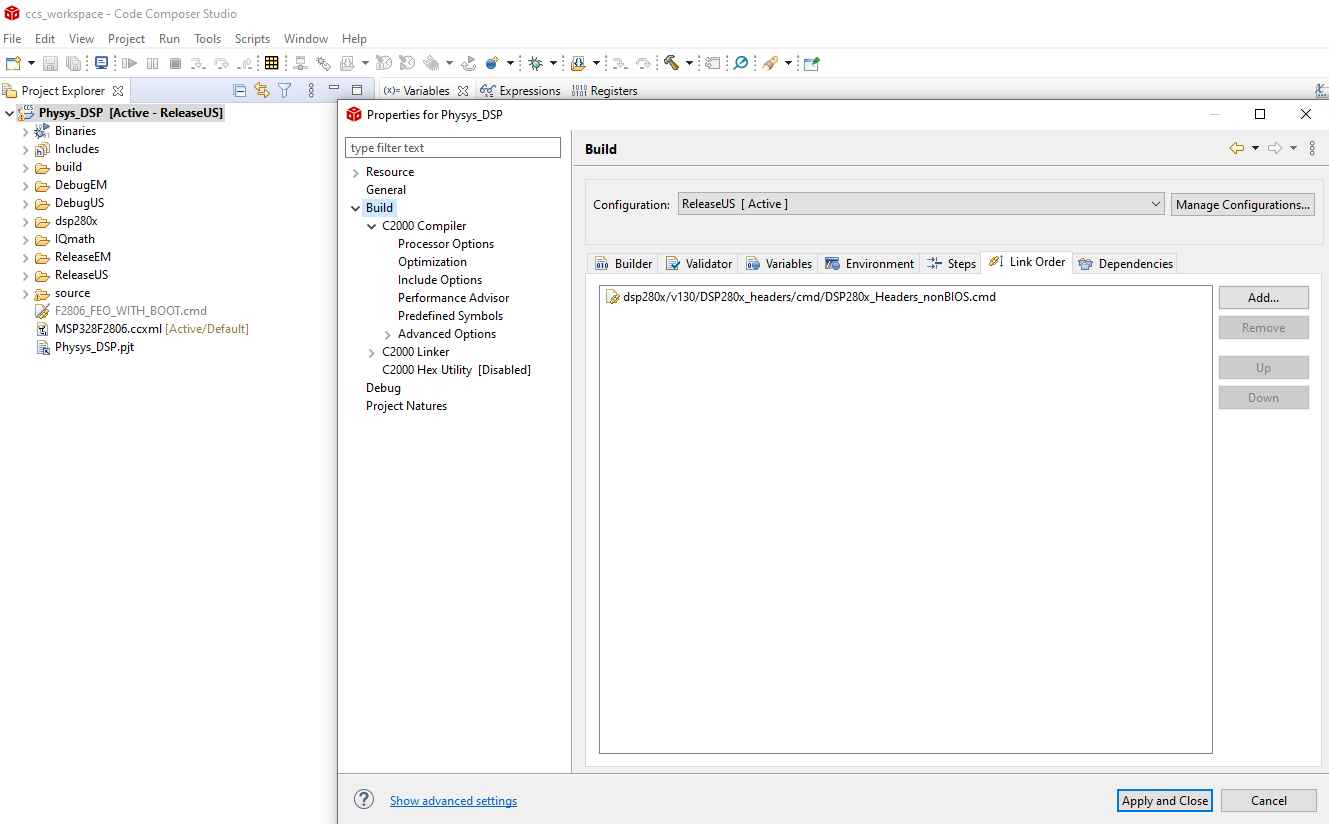This screenshot has width=1329, height=824.
Task: Open the Build hammer dropdown arrow
Action: (688, 63)
